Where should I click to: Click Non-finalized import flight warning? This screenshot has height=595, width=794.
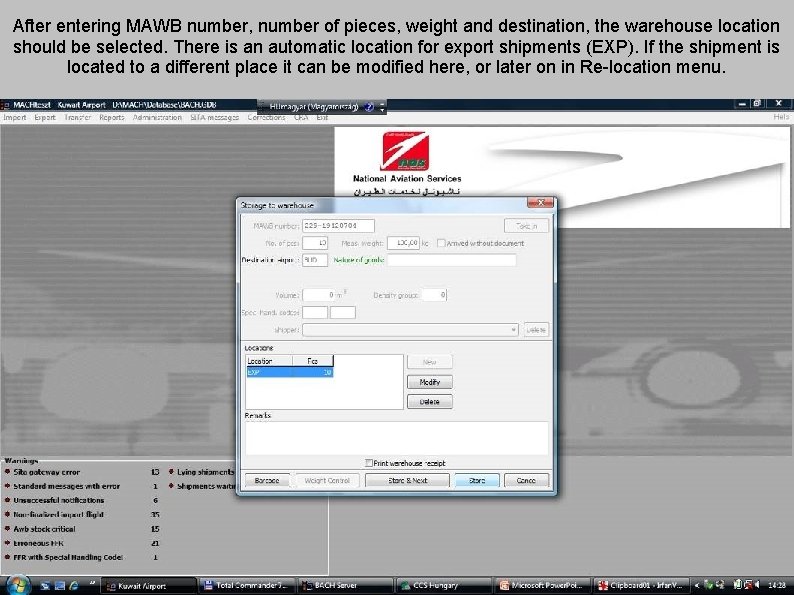pyautogui.click(x=58, y=514)
